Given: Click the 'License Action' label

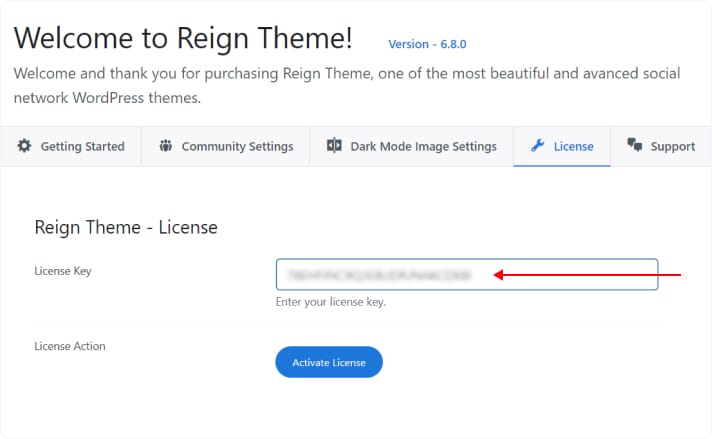Looking at the screenshot, I should pos(70,346).
